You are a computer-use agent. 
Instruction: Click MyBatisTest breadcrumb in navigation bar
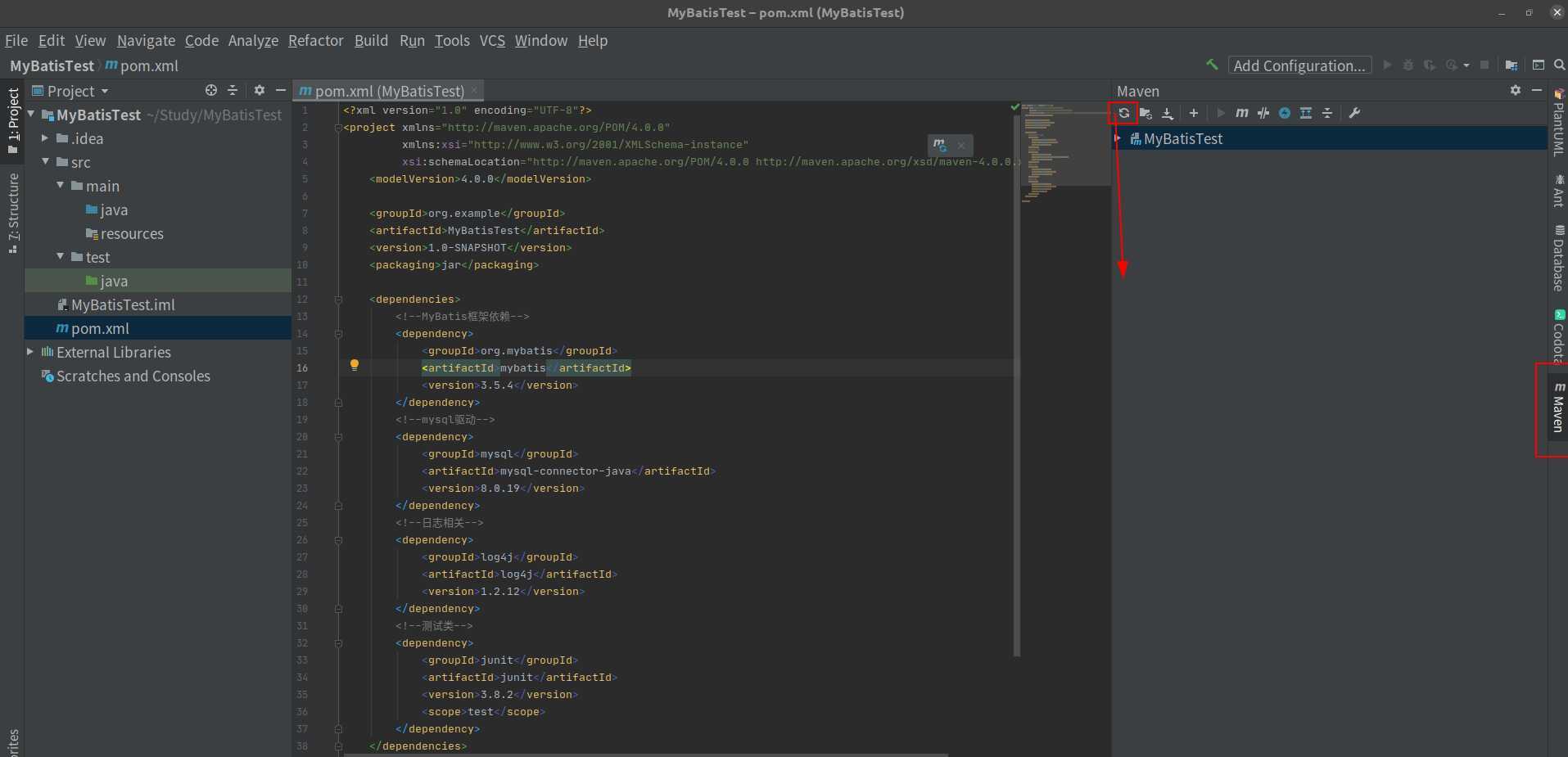pyautogui.click(x=52, y=65)
